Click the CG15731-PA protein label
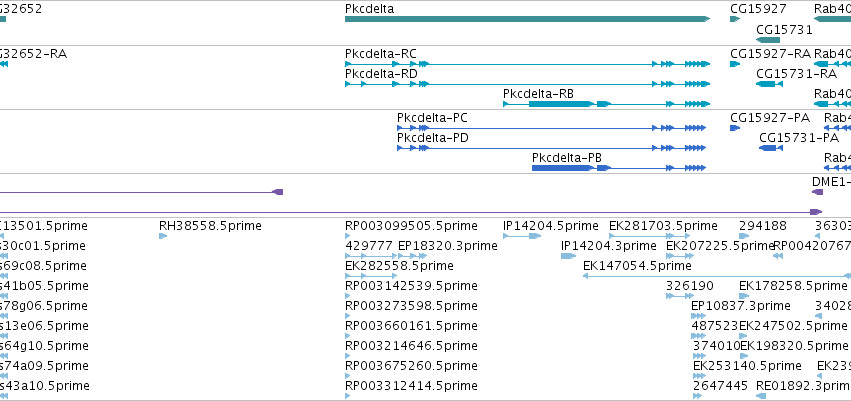Viewport: 851px width, 401px height. click(x=799, y=138)
